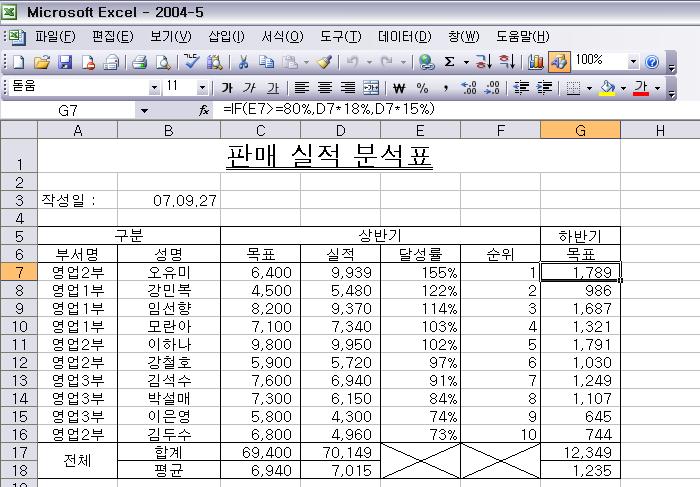
Task: Open the font size dropdown showing 11
Action: [202, 88]
